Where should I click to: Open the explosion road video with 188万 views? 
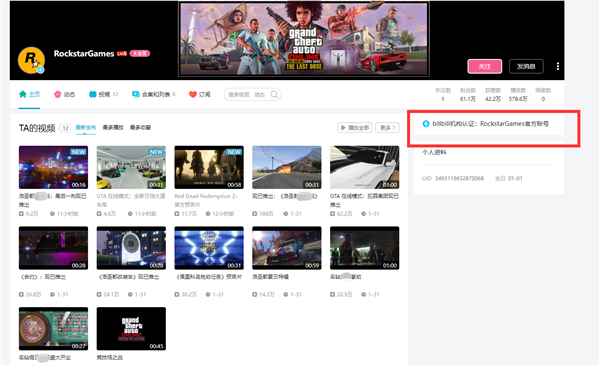(x=287, y=167)
